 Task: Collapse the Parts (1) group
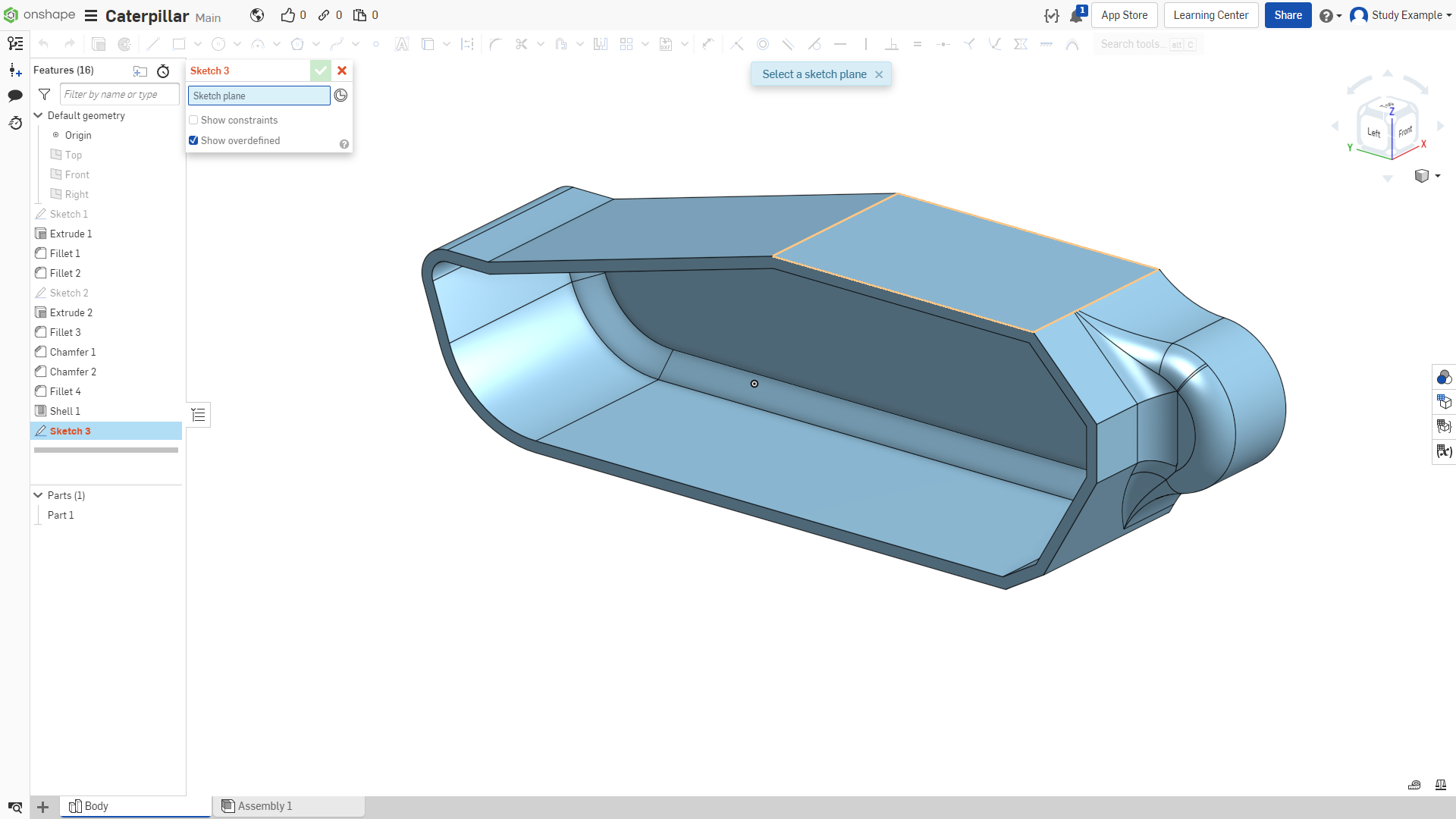coord(39,495)
